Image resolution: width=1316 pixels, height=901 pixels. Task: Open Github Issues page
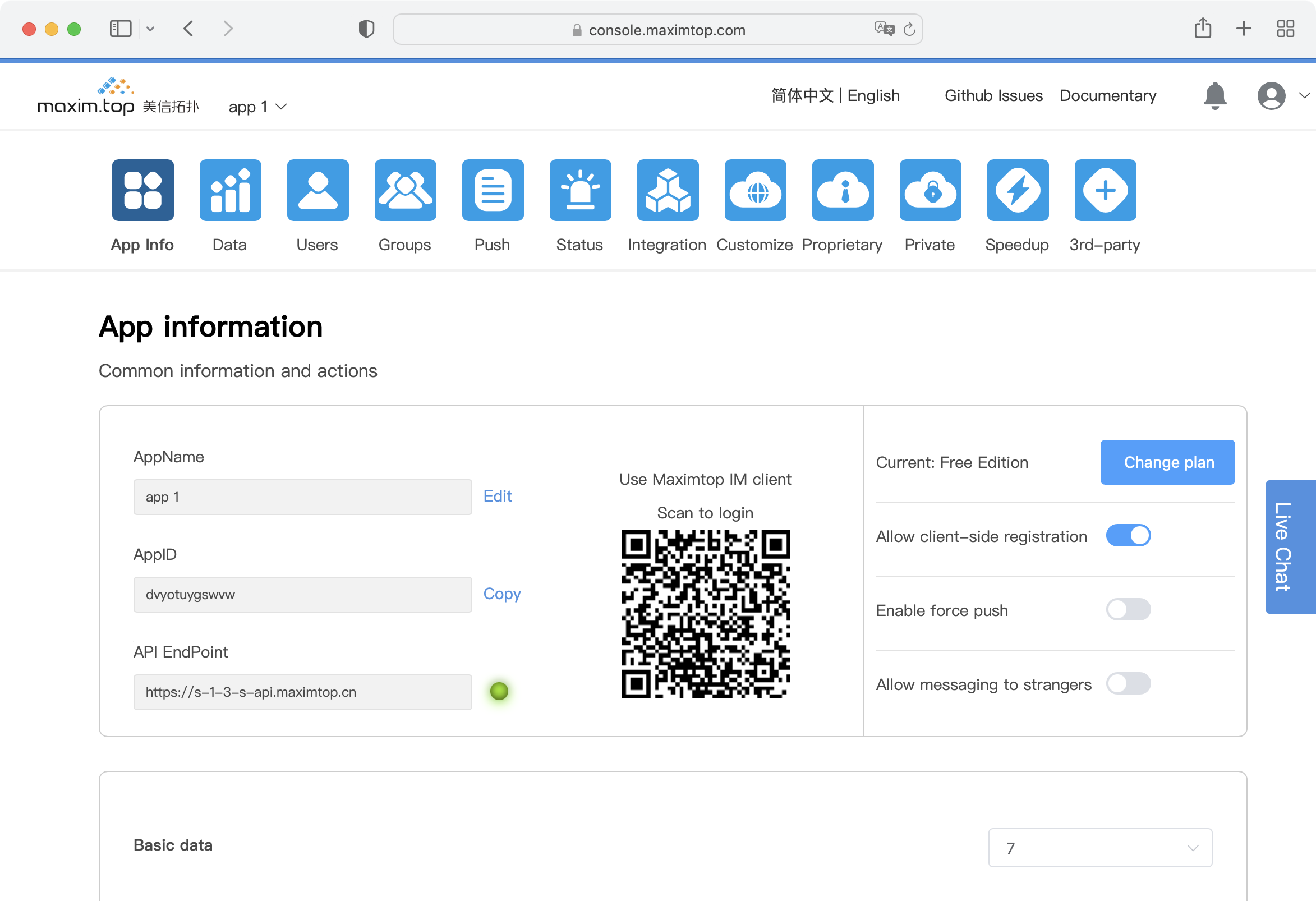(992, 95)
